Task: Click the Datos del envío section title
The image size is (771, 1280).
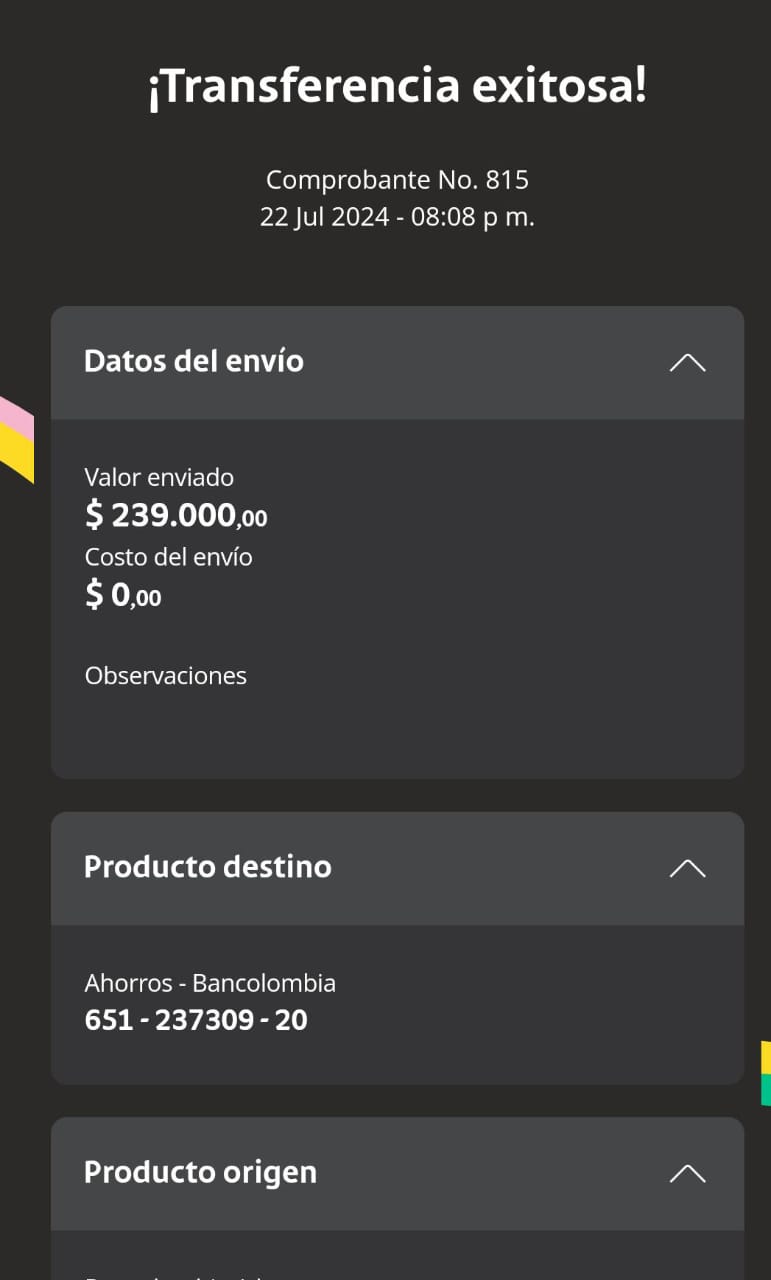Action: click(194, 361)
